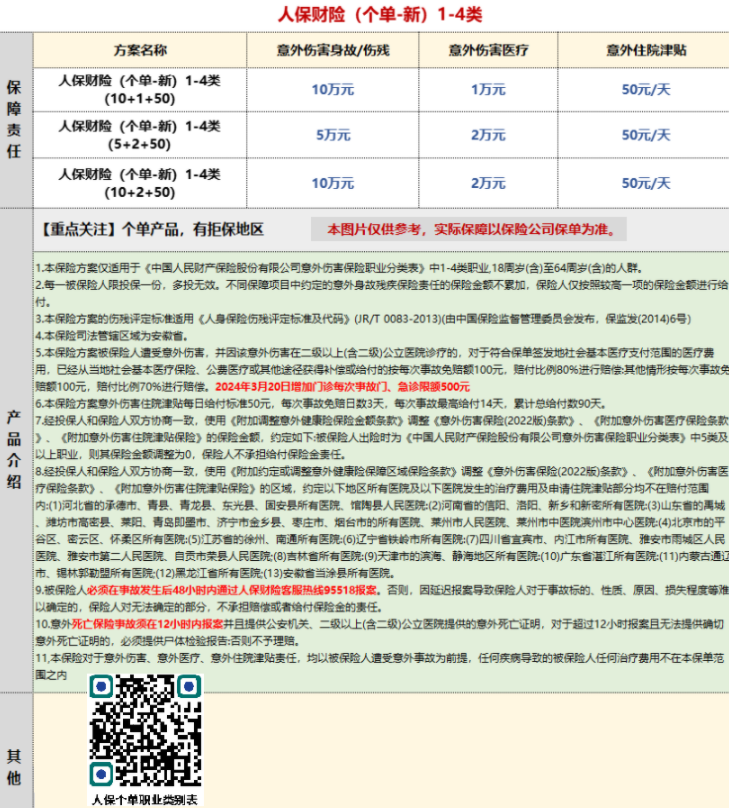729x808 pixels.
Task: Select 2万元 in the (5+2+50) row
Action: click(x=488, y=135)
